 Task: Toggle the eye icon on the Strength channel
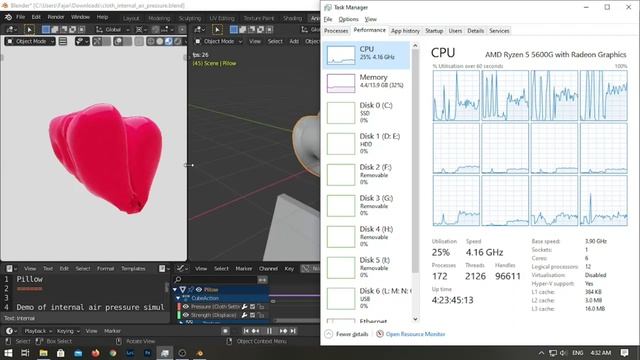click(186, 315)
